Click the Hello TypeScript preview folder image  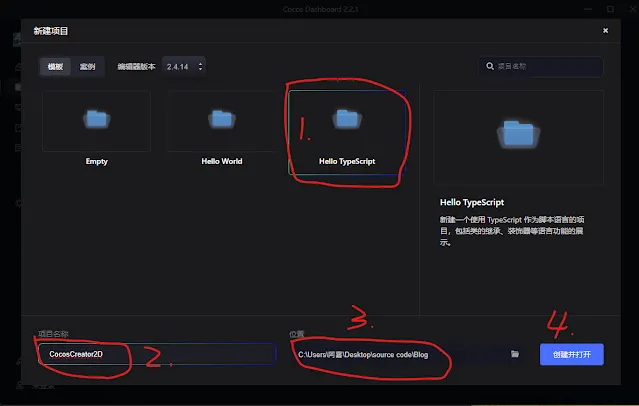pyautogui.click(x=518, y=137)
